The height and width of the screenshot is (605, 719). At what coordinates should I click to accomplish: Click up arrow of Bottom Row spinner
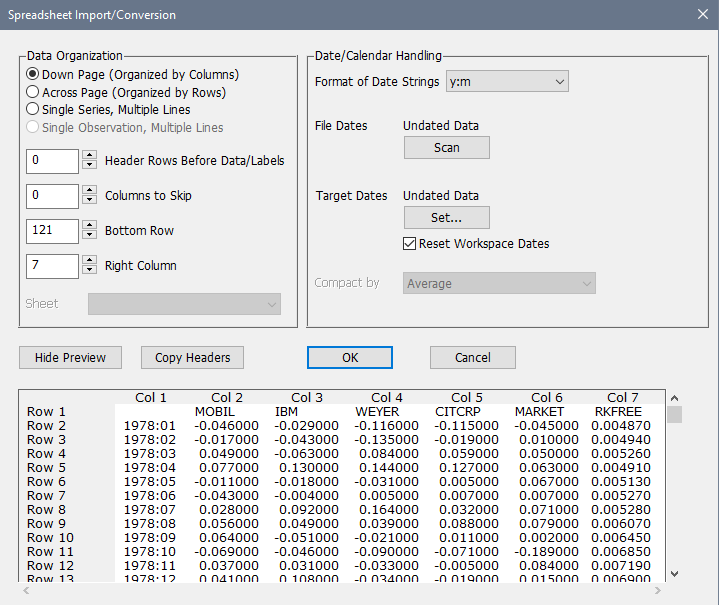click(90, 226)
